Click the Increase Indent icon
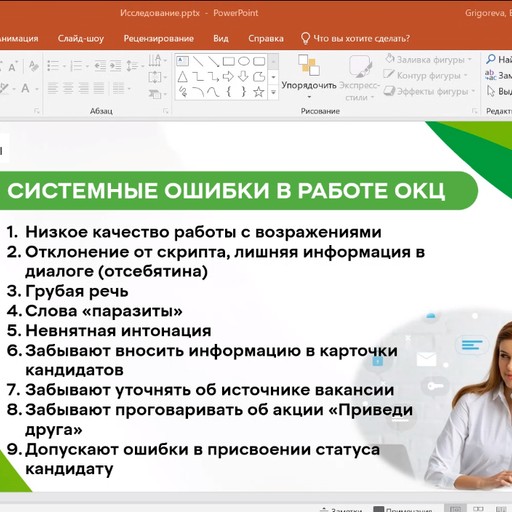 [x=116, y=66]
